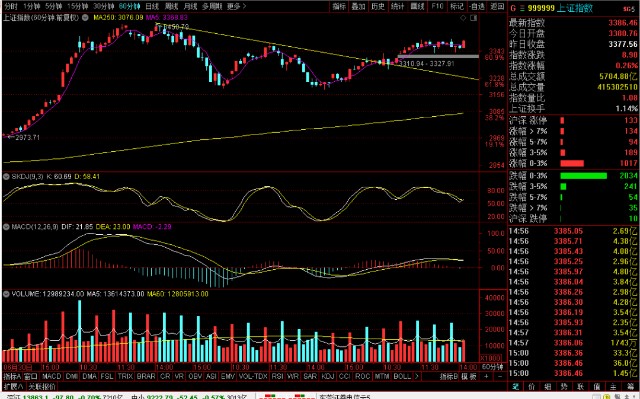Open the 统计 statistics button
This screenshot has width=640, height=399.
tap(398, 6)
